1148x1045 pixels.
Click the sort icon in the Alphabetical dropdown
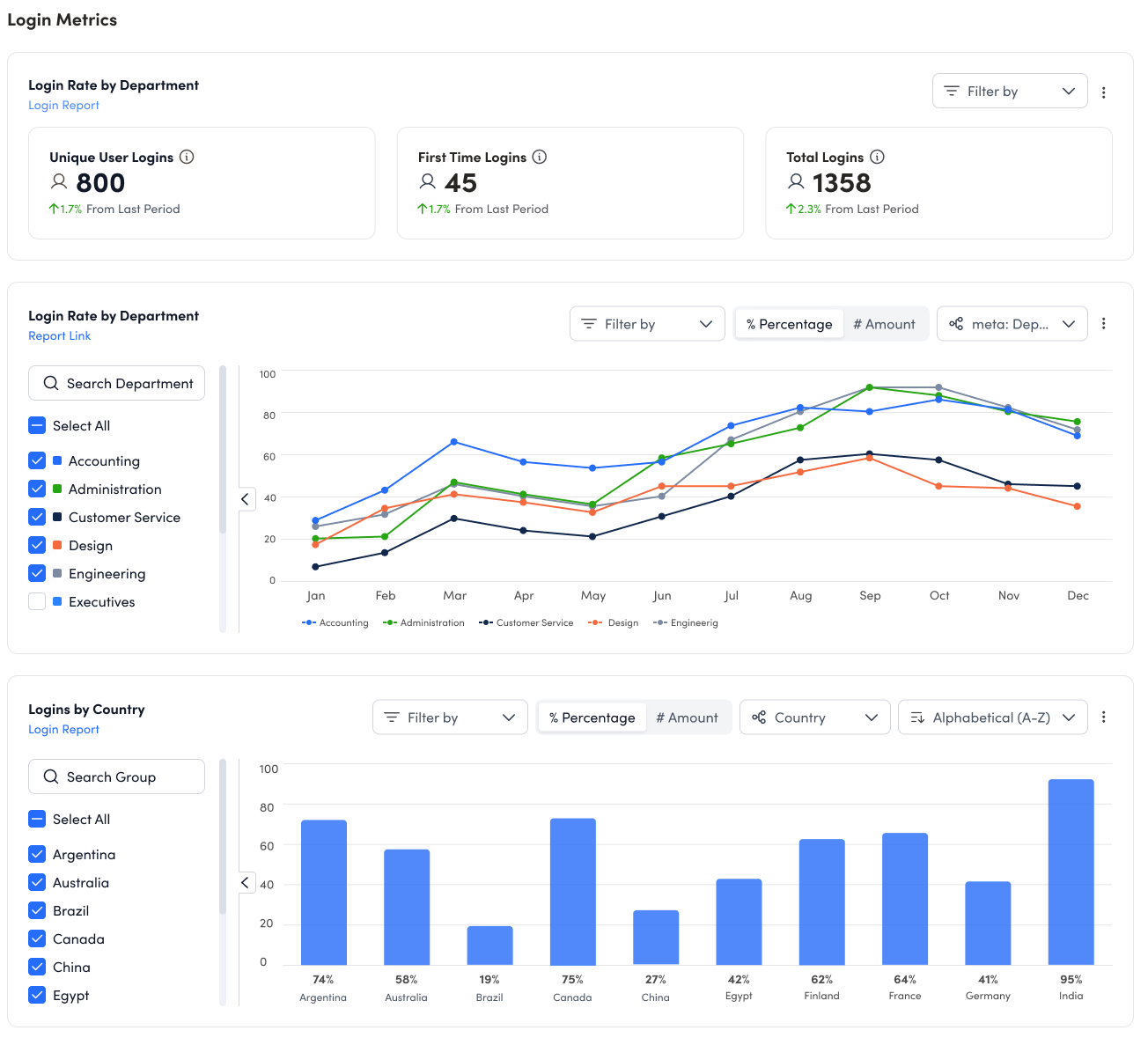pos(916,718)
